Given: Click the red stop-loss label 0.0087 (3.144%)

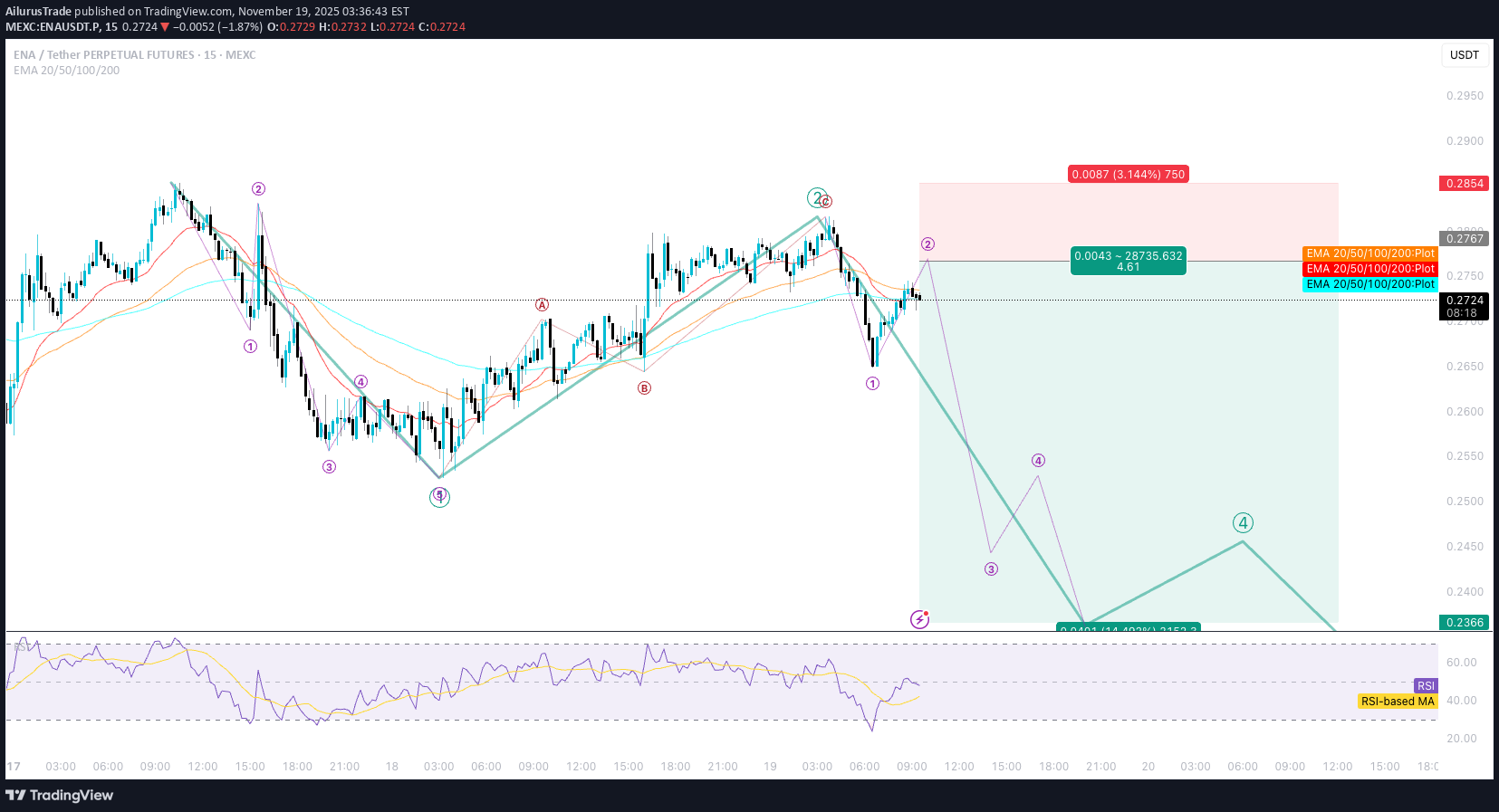Looking at the screenshot, I should point(1128,174).
